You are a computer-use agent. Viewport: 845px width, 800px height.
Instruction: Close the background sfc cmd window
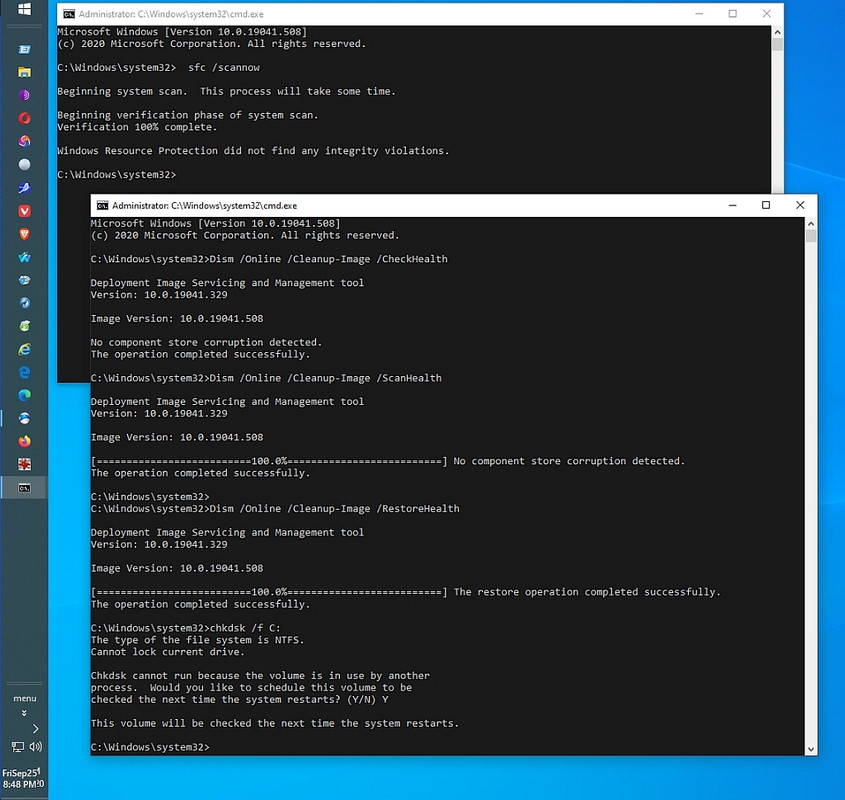767,13
